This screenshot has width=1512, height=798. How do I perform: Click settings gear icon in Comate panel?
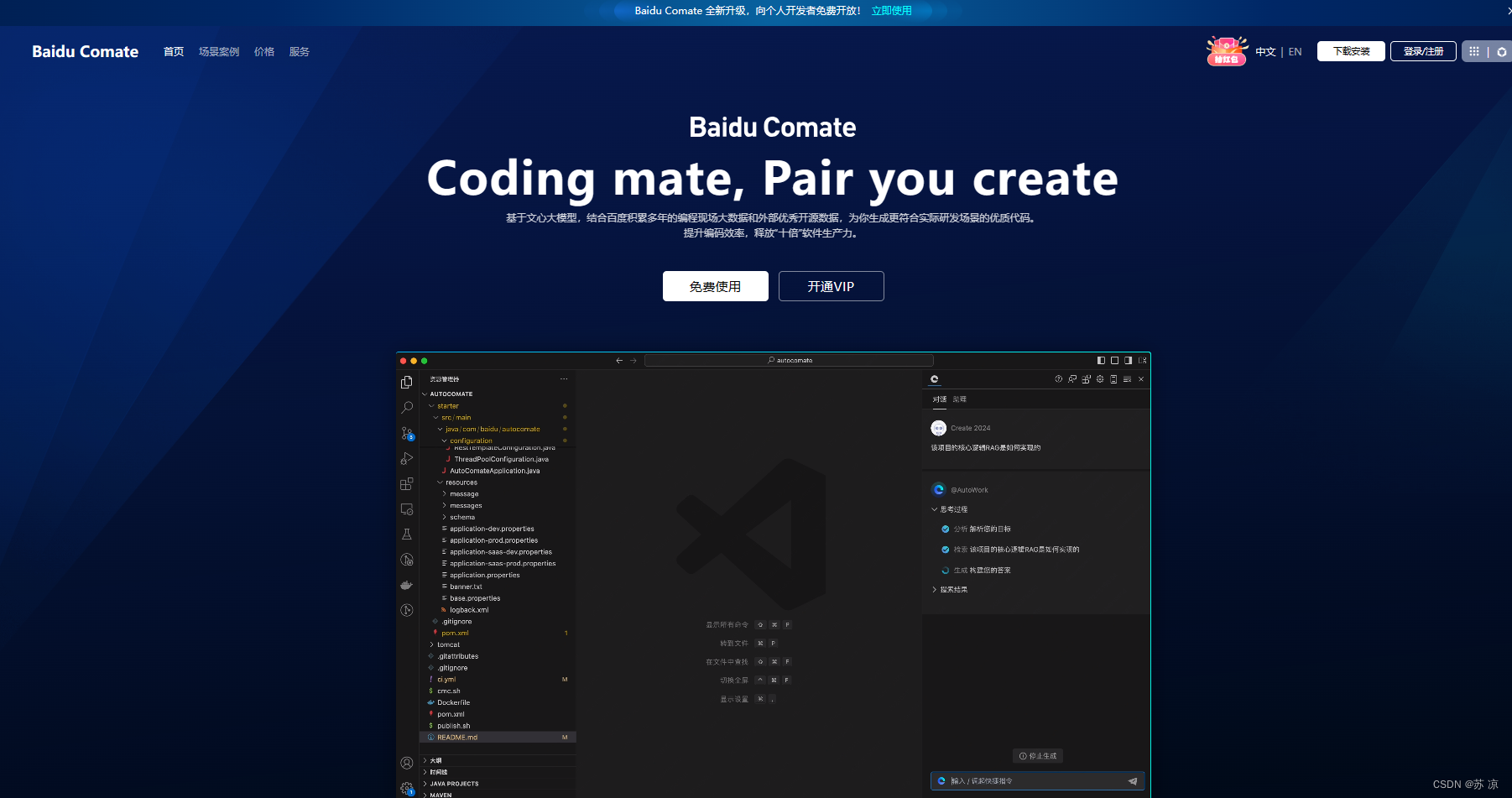(x=1100, y=379)
